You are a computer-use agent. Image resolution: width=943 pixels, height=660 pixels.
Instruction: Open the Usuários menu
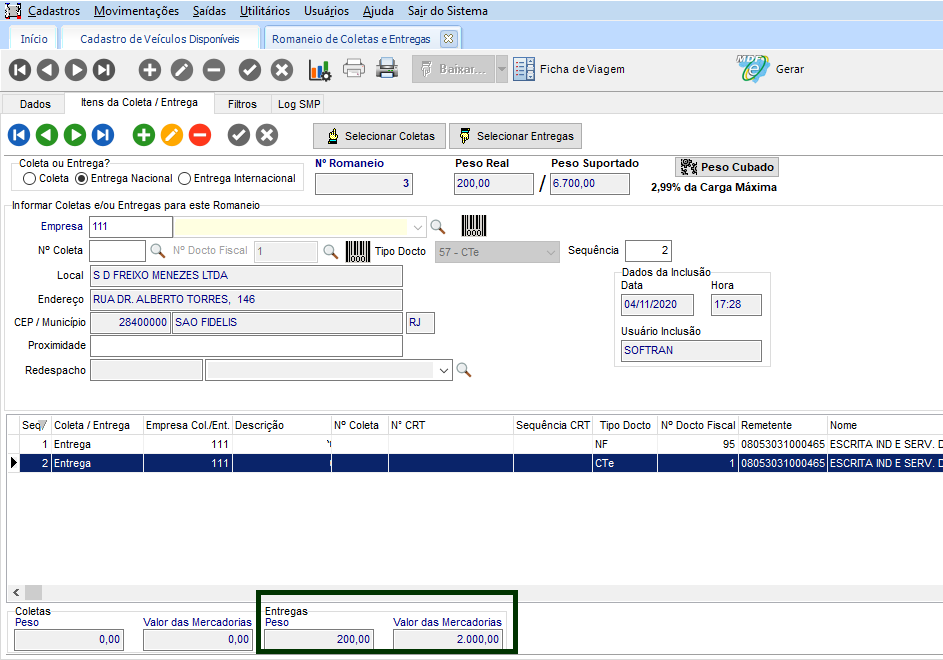tap(327, 11)
